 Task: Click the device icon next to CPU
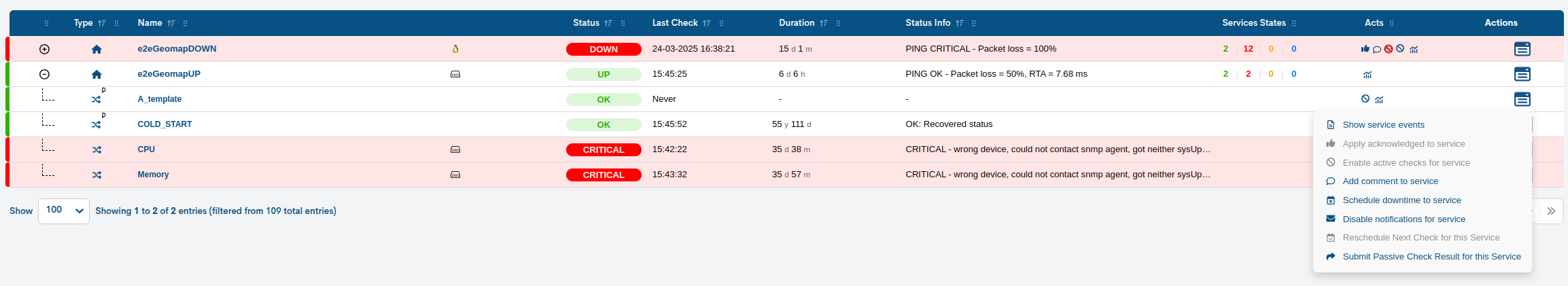tap(455, 149)
